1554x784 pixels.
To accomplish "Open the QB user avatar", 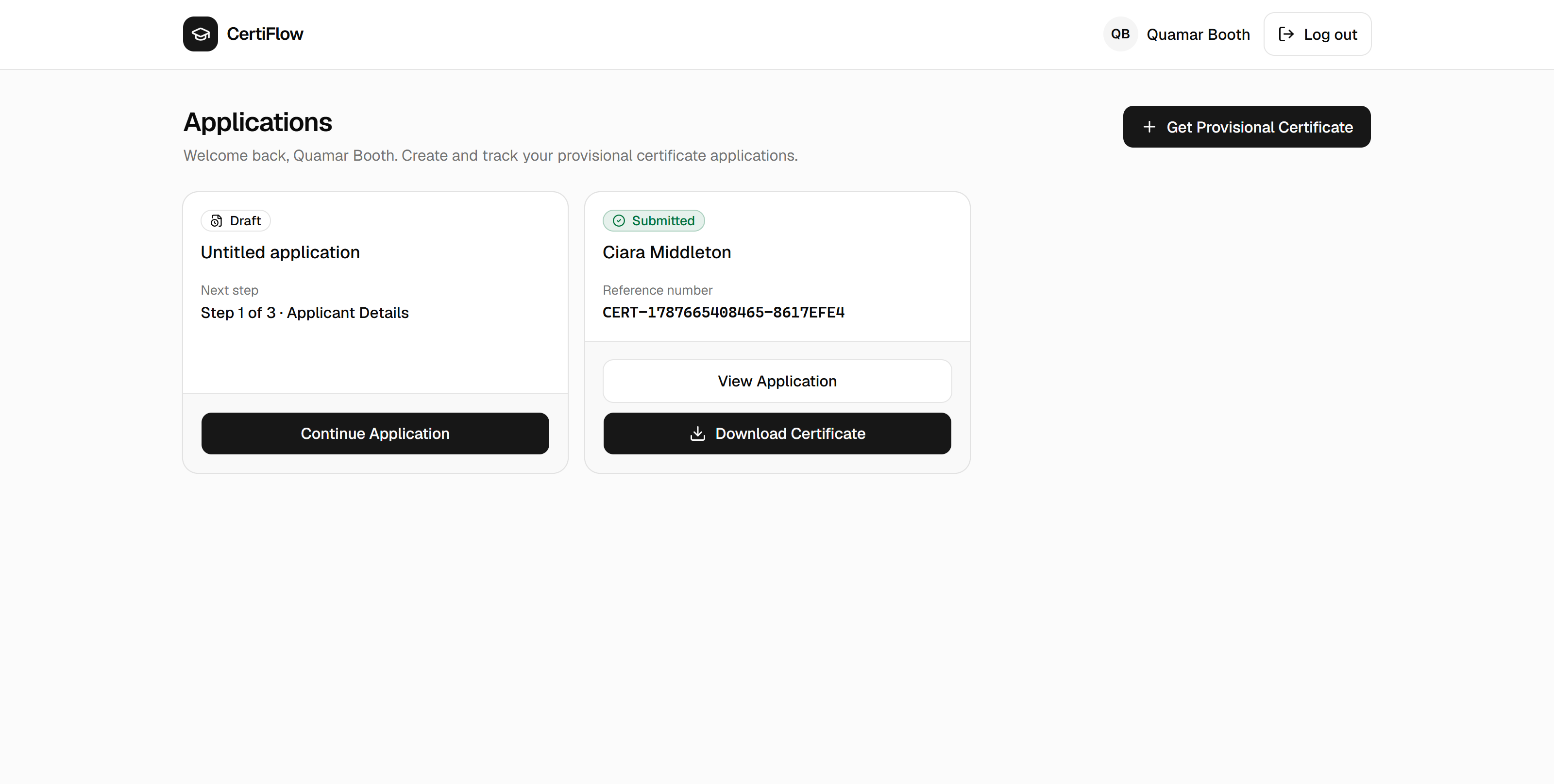I will tap(1120, 34).
